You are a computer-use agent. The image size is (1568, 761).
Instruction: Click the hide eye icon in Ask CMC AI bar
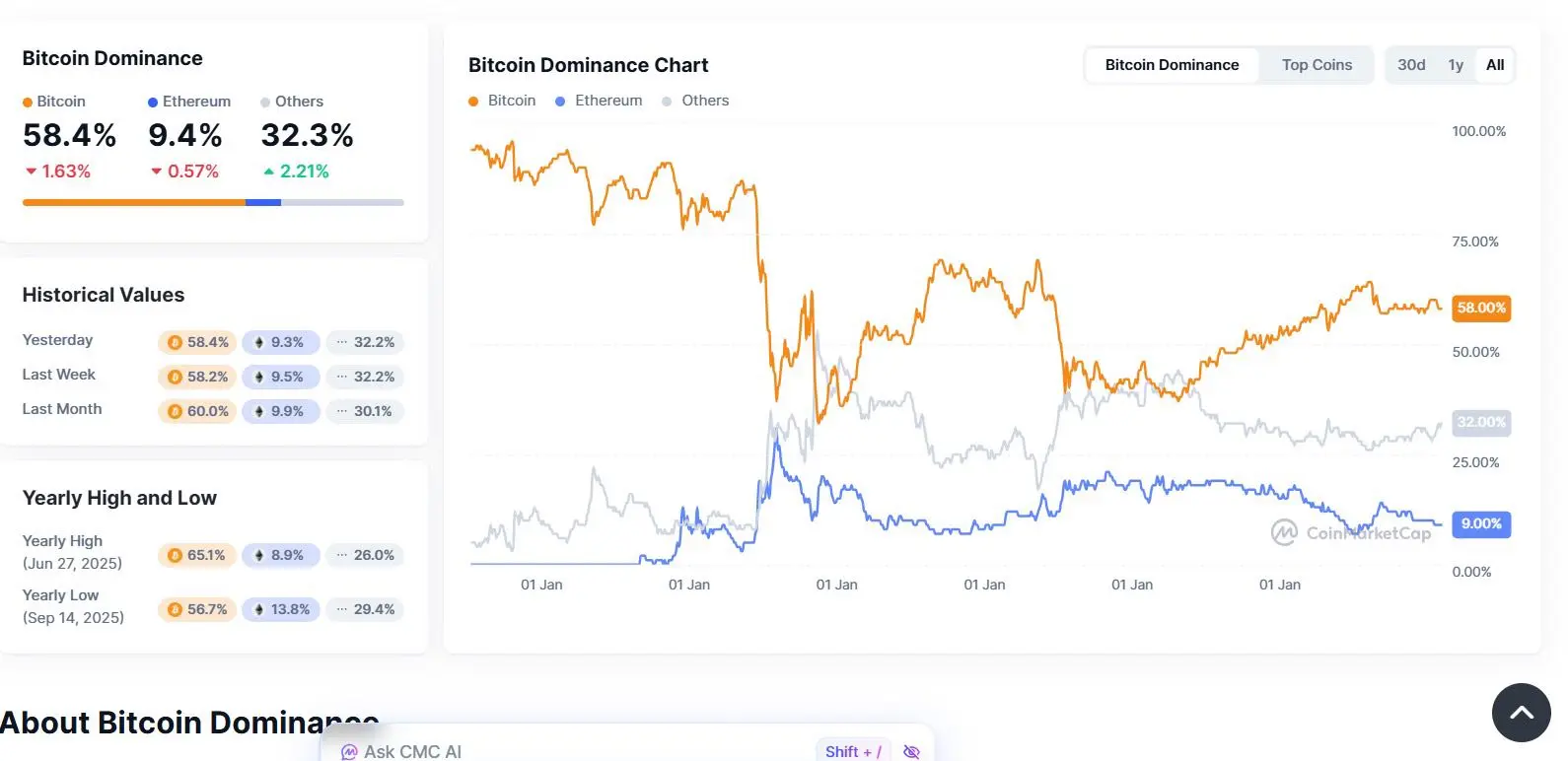(911, 752)
